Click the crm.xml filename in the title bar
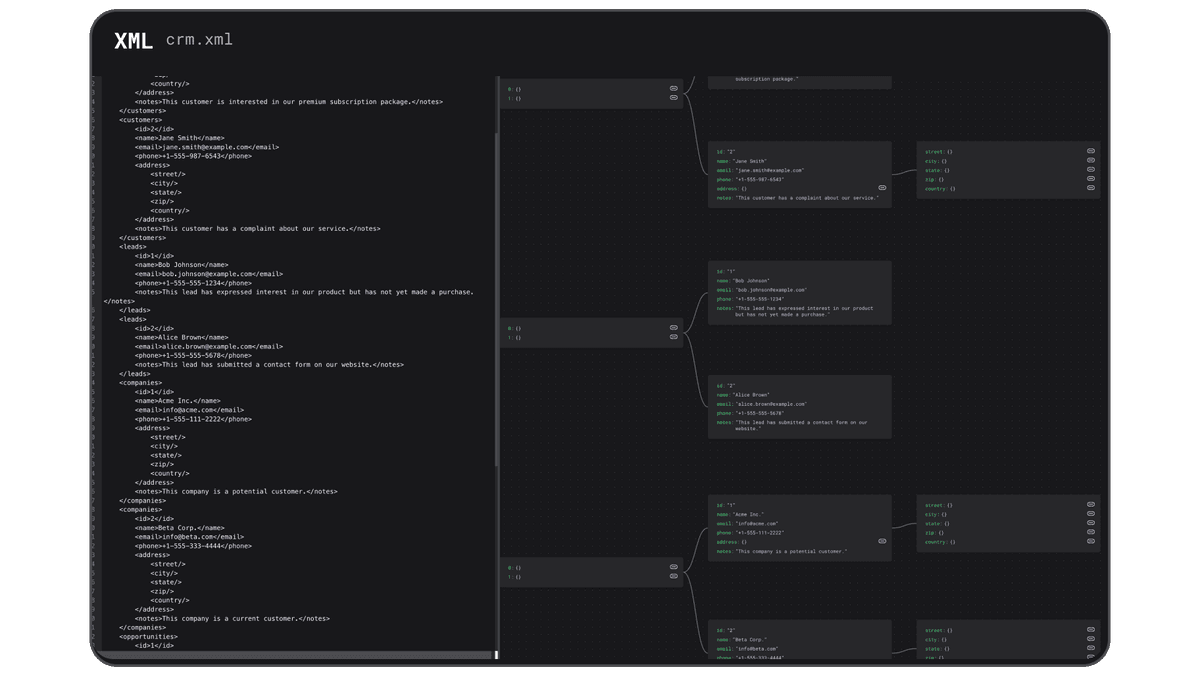 pyautogui.click(x=199, y=41)
